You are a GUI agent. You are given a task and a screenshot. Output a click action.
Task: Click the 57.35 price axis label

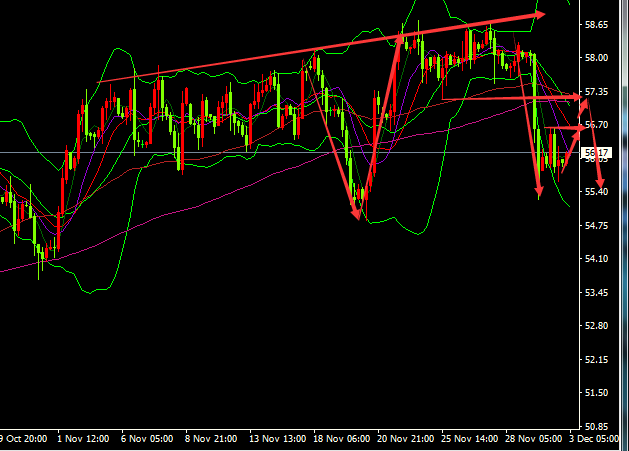tap(596, 92)
